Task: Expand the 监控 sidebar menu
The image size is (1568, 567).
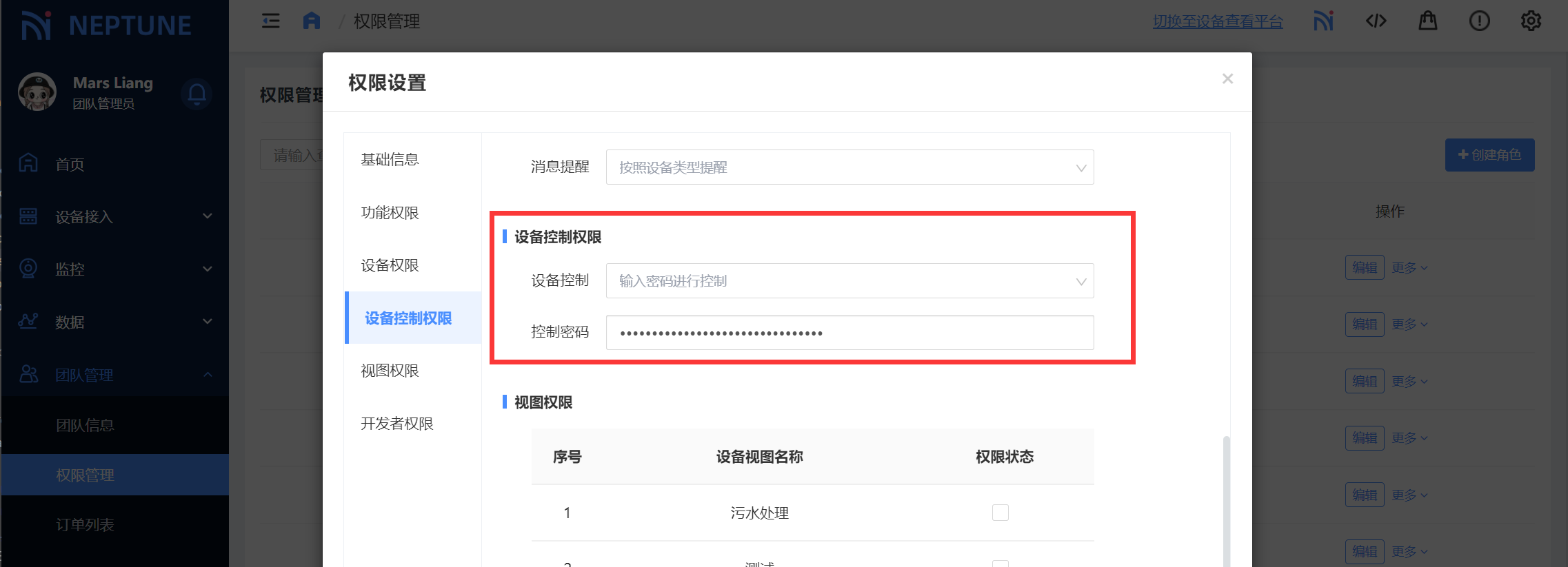Action: click(114, 269)
